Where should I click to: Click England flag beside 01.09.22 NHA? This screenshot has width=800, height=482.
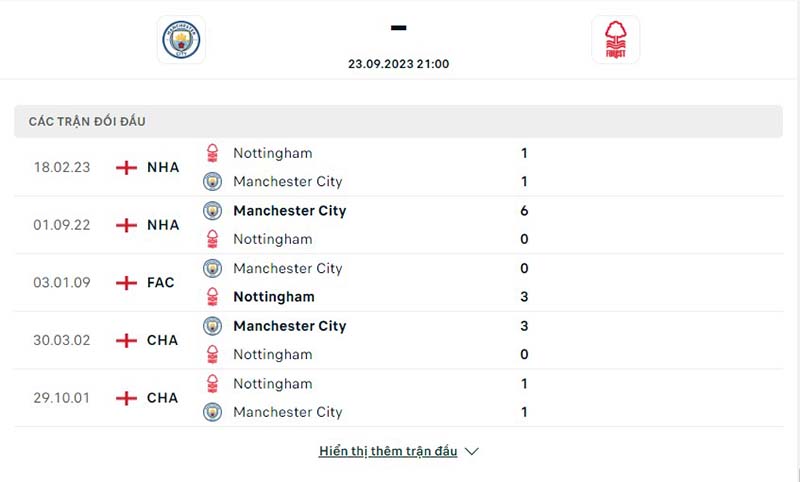(126, 225)
